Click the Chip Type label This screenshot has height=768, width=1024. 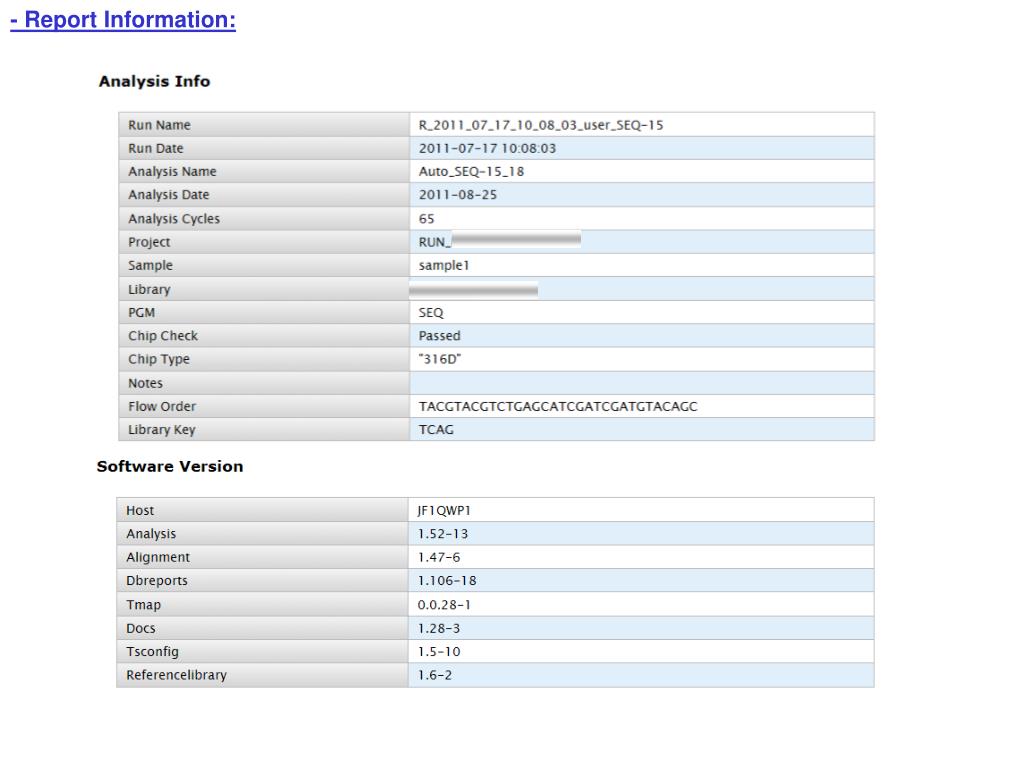click(159, 359)
